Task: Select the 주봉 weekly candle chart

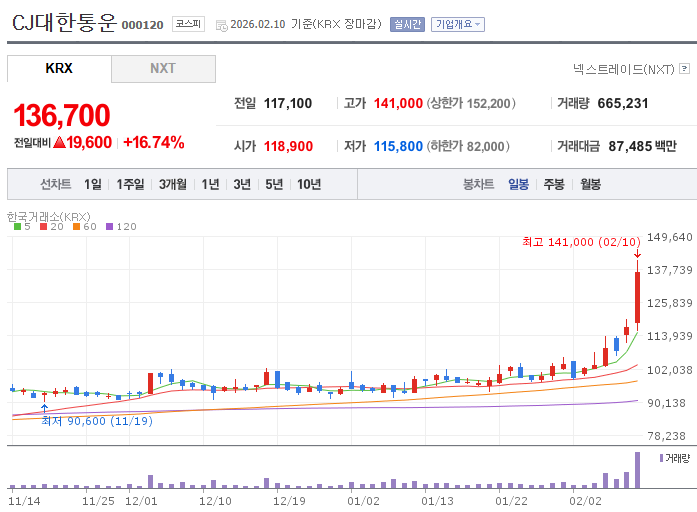Action: click(554, 184)
